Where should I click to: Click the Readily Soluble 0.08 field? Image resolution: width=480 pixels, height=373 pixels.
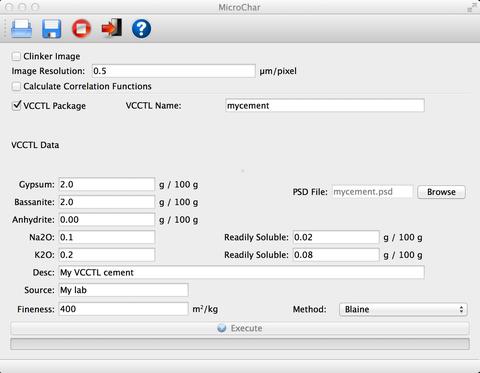[336, 255]
